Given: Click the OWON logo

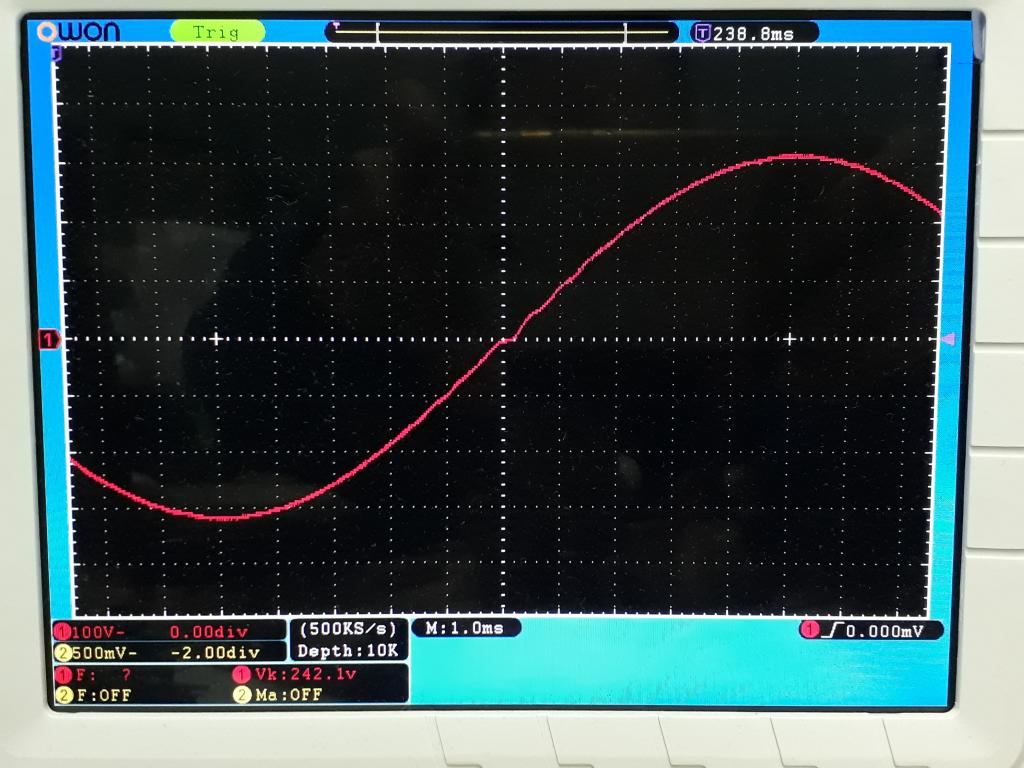Looking at the screenshot, I should pyautogui.click(x=79, y=31).
